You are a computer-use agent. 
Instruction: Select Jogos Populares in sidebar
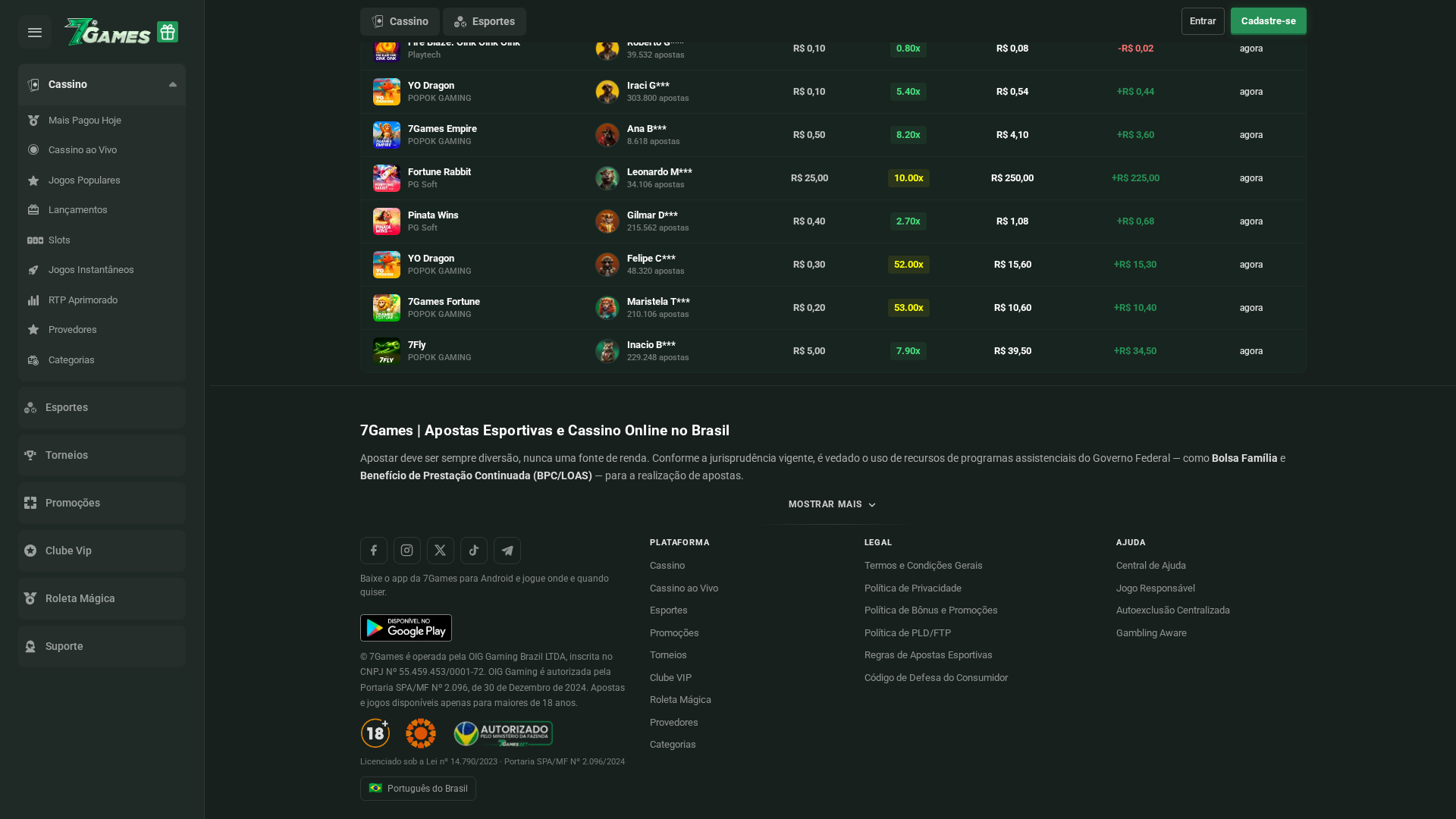(102, 180)
